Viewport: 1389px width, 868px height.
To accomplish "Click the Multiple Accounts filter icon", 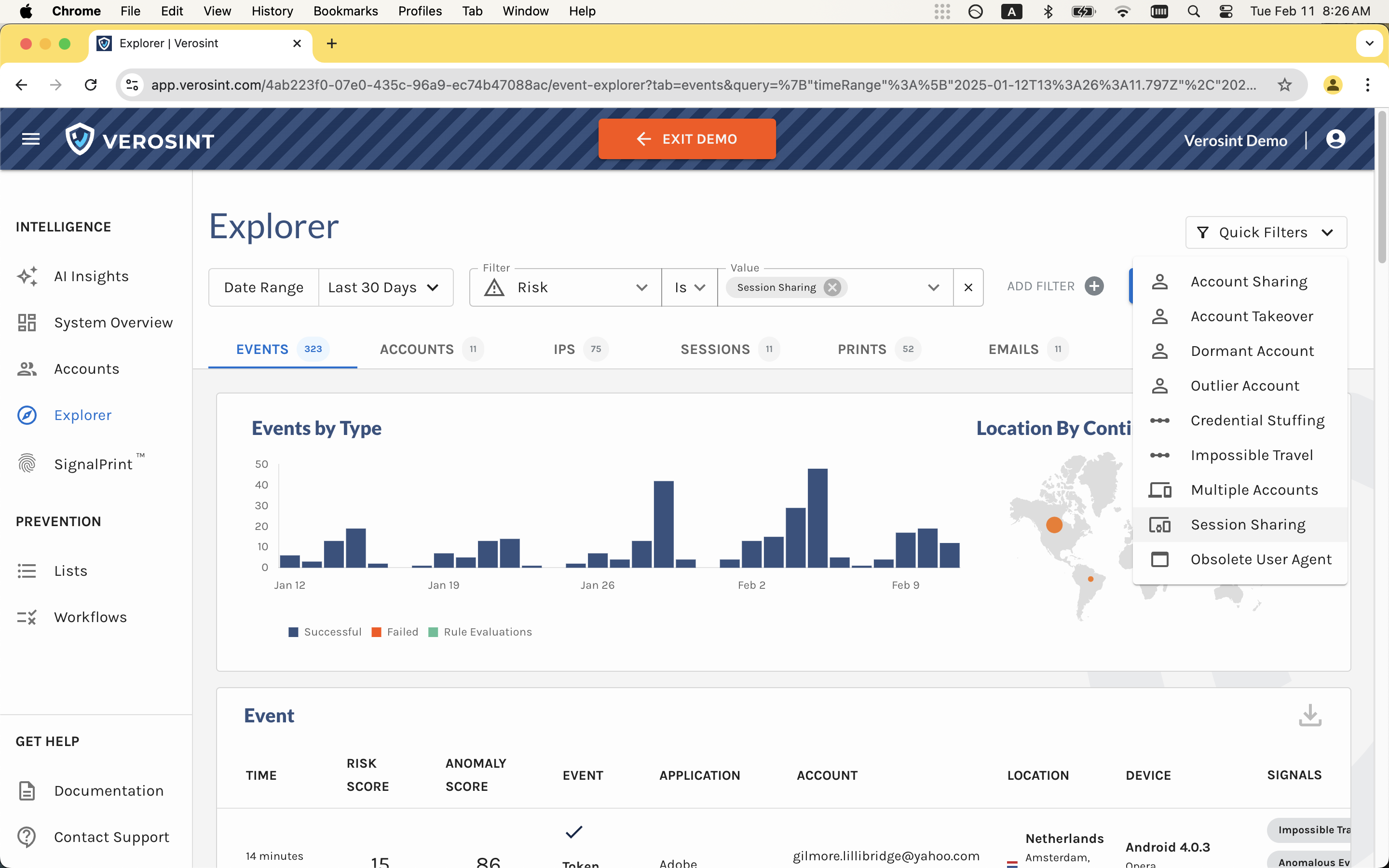I will [1160, 490].
